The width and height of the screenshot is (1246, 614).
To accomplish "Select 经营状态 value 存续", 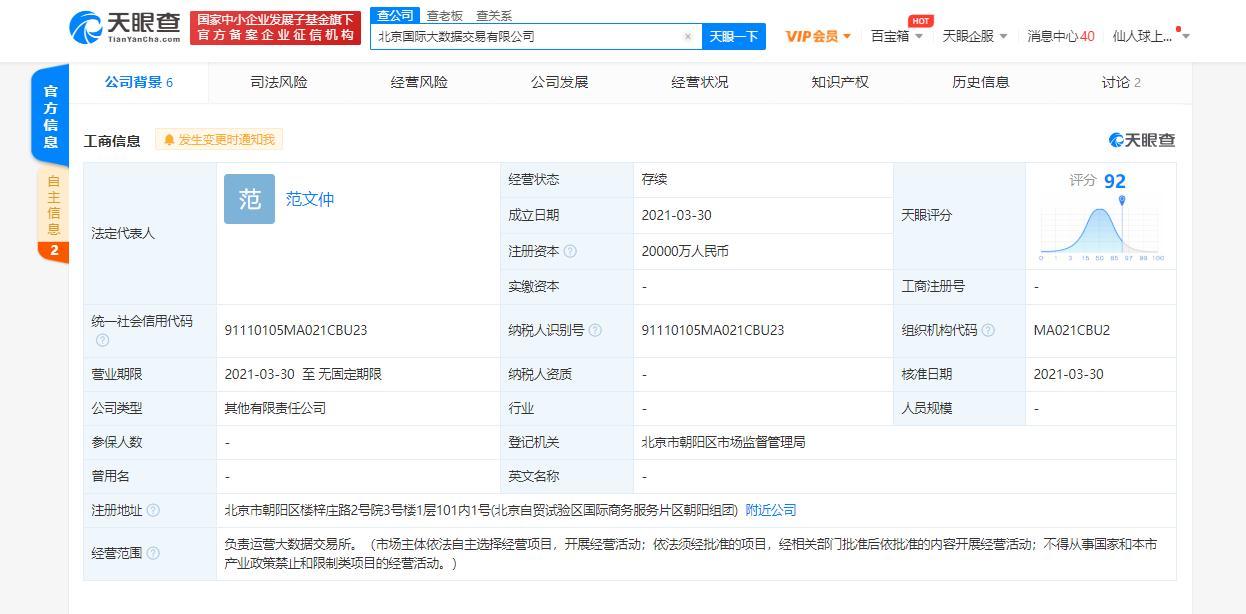I will coord(654,180).
